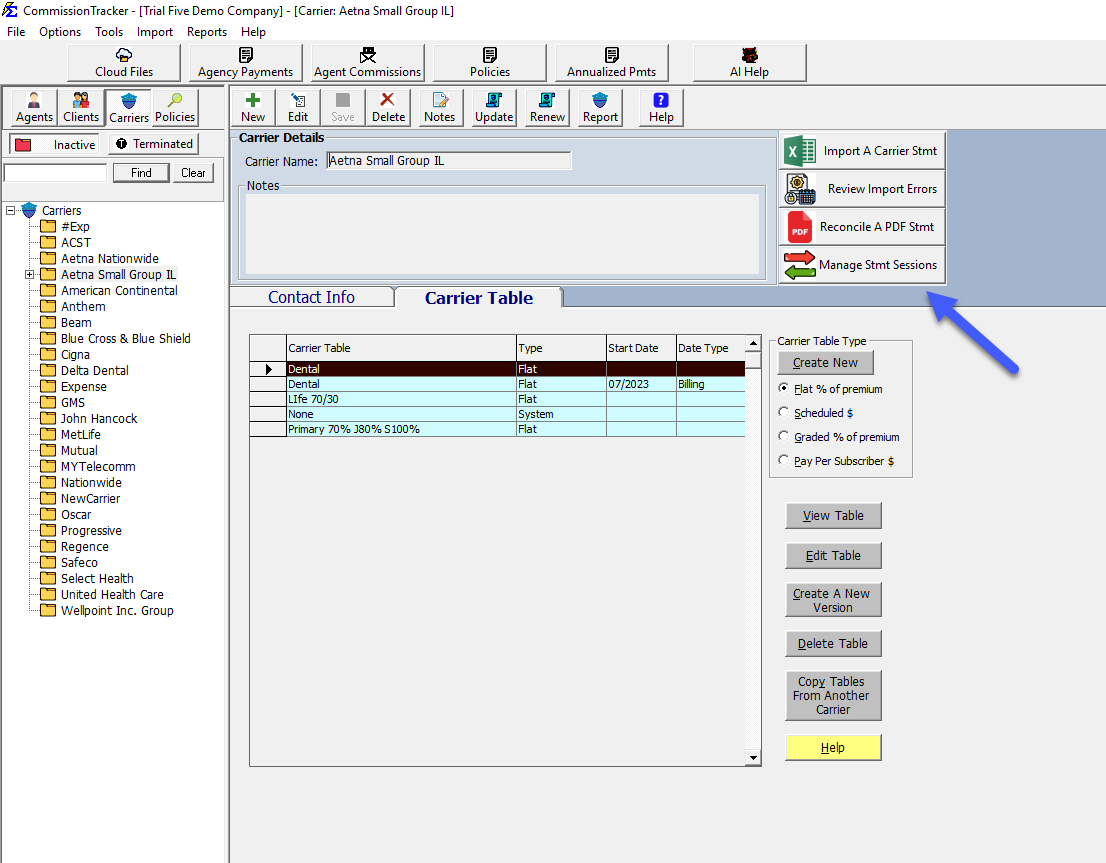This screenshot has height=863, width=1106.
Task: Switch to the Contact Info tab
Action: (311, 297)
